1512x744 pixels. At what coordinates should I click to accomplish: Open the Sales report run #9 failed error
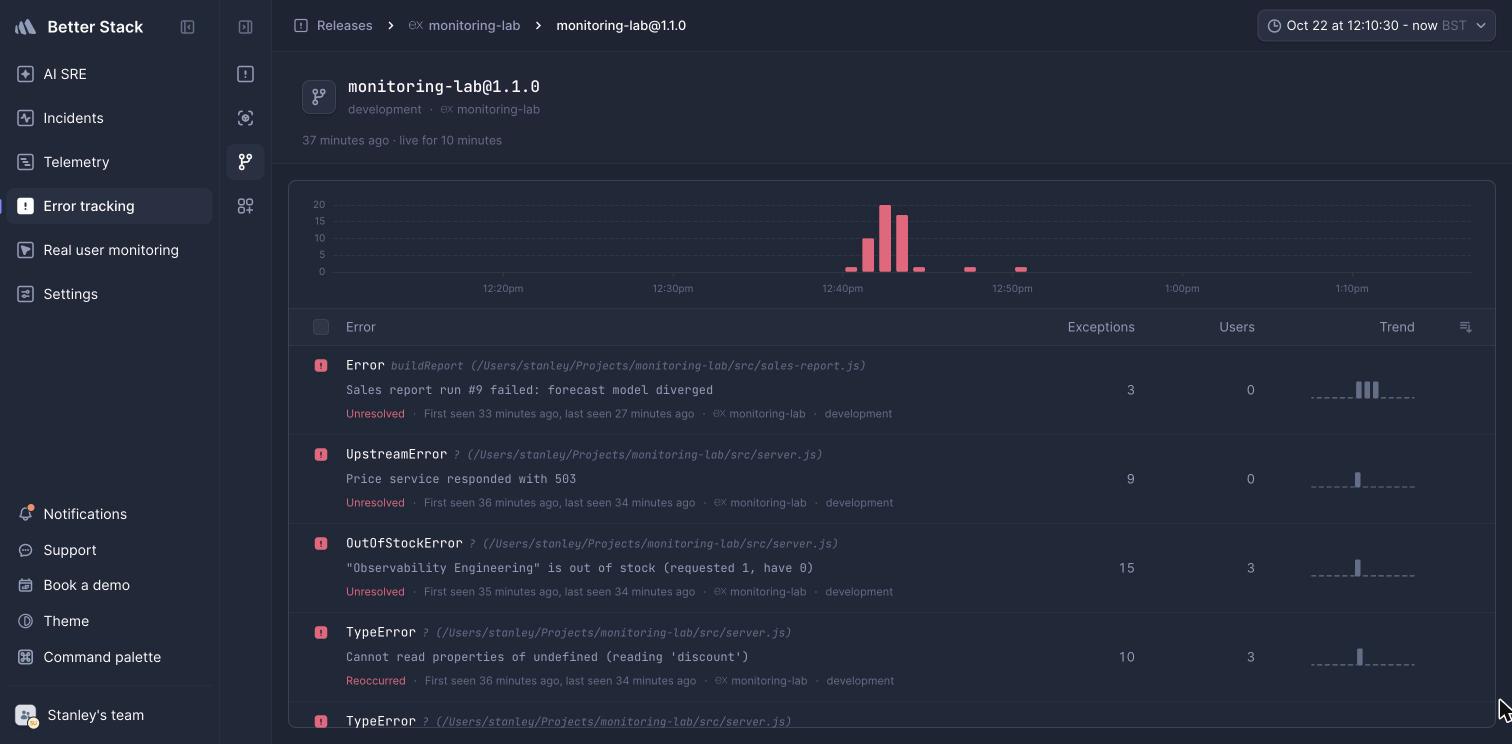pos(529,390)
